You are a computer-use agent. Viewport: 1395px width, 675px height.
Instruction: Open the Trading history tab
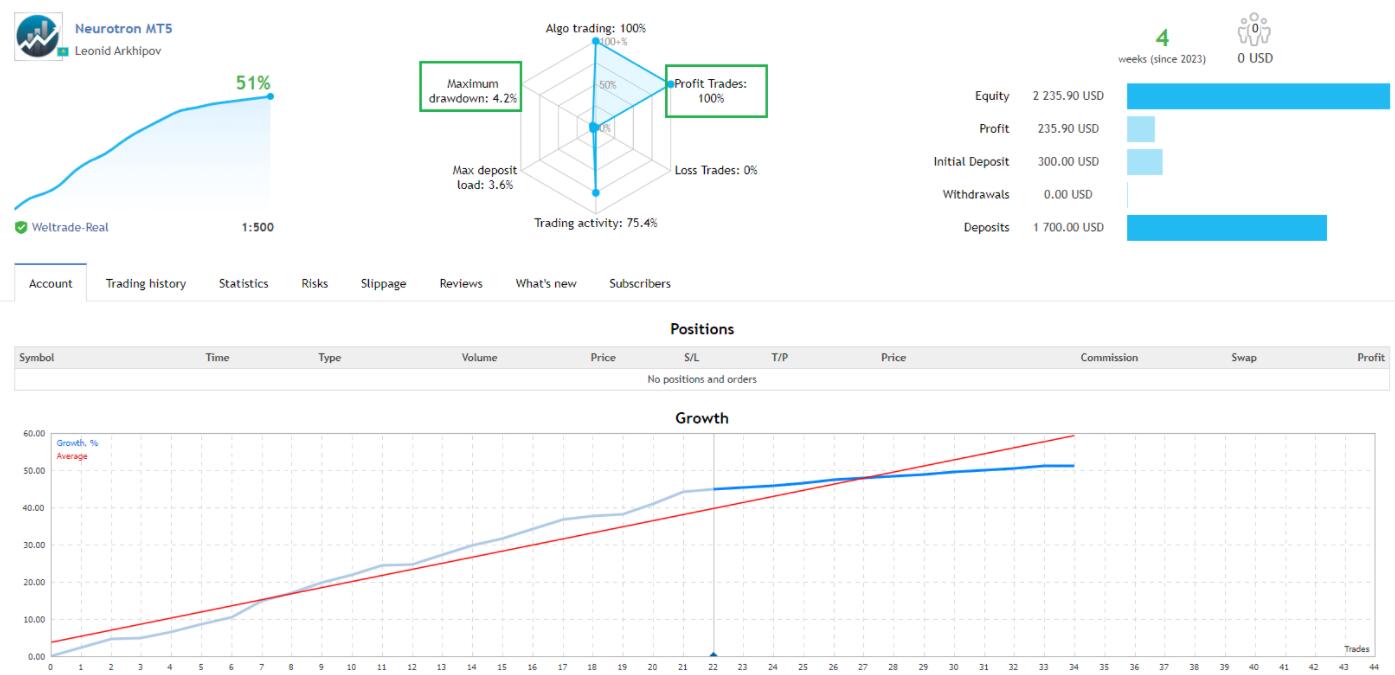(x=146, y=284)
